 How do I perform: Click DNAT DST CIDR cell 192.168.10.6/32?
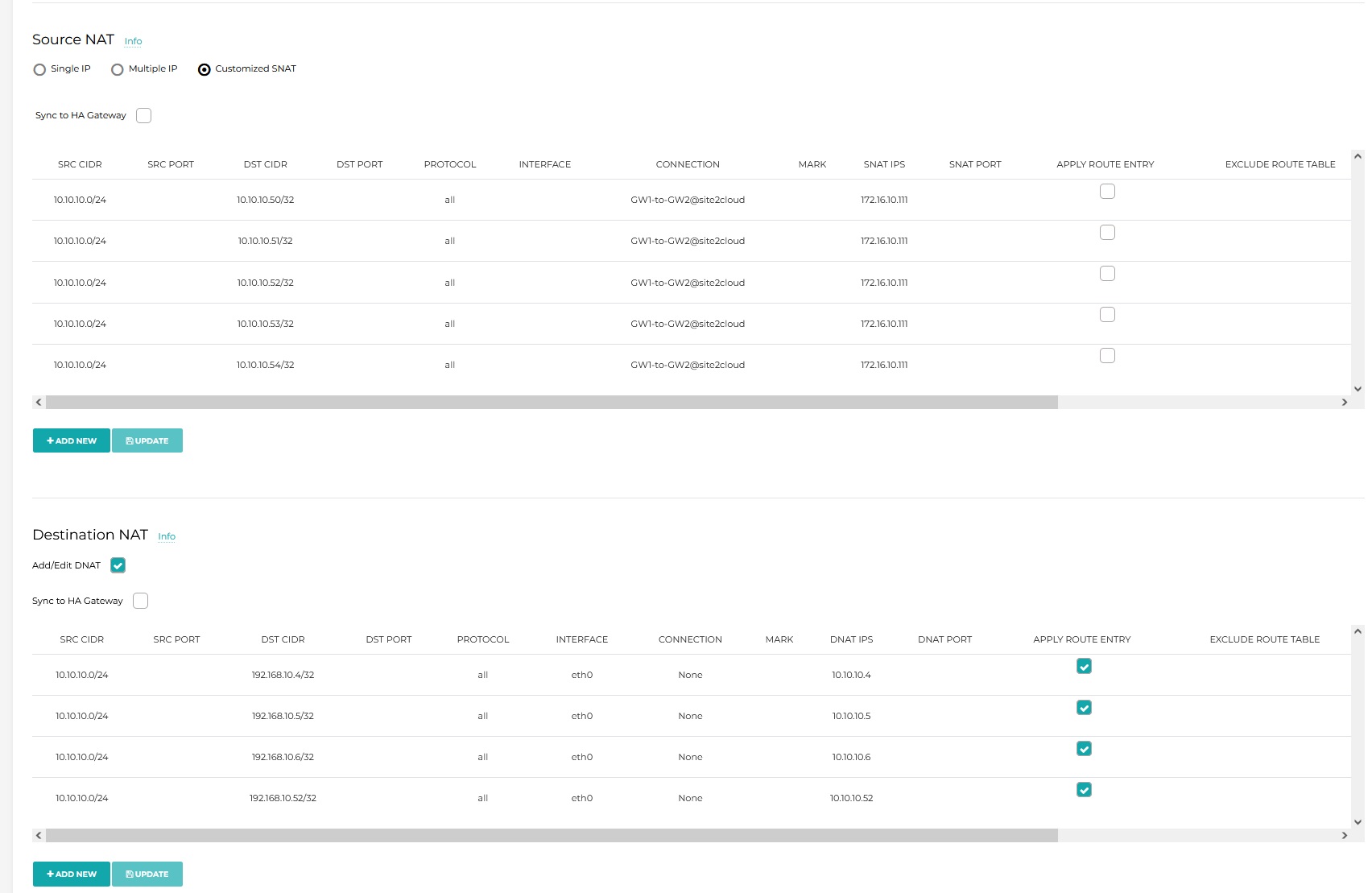283,757
